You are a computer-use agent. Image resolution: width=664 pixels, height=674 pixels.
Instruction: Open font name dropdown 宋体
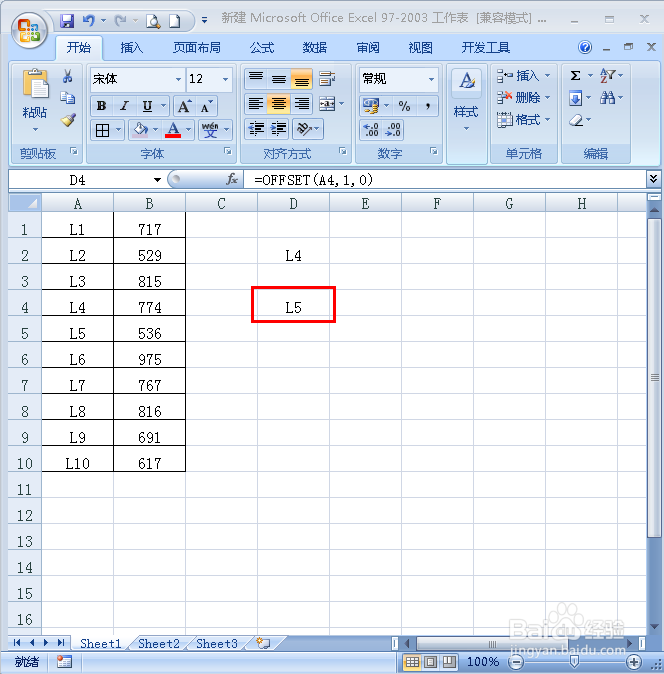coord(178,79)
